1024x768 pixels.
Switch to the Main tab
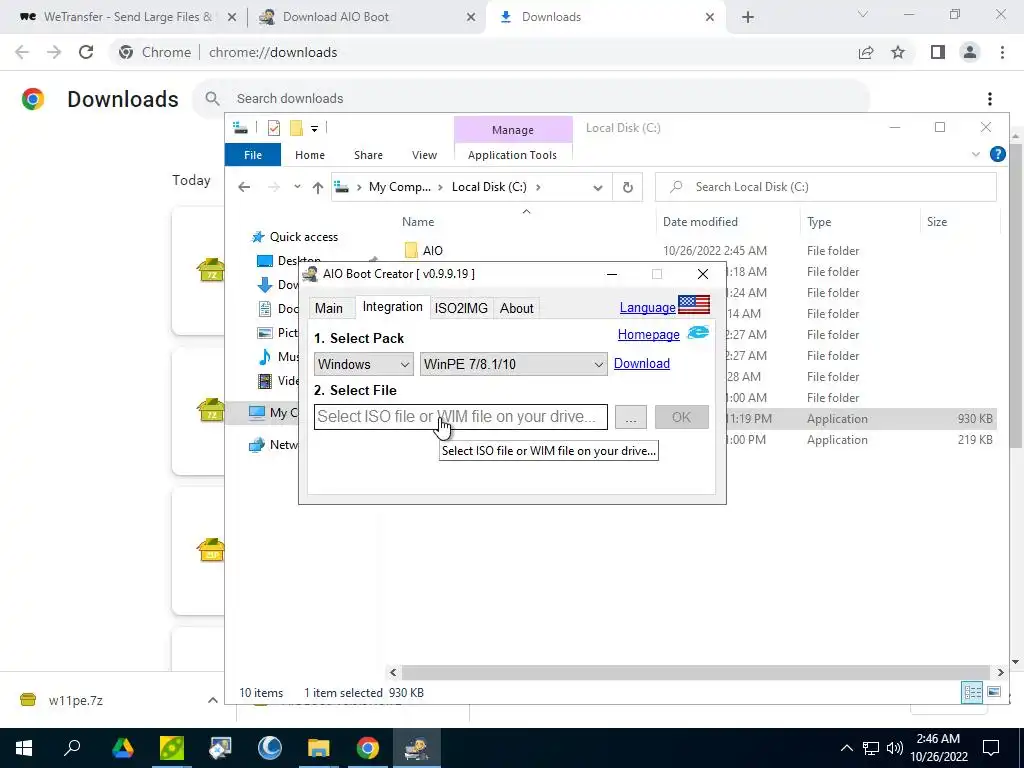(328, 308)
